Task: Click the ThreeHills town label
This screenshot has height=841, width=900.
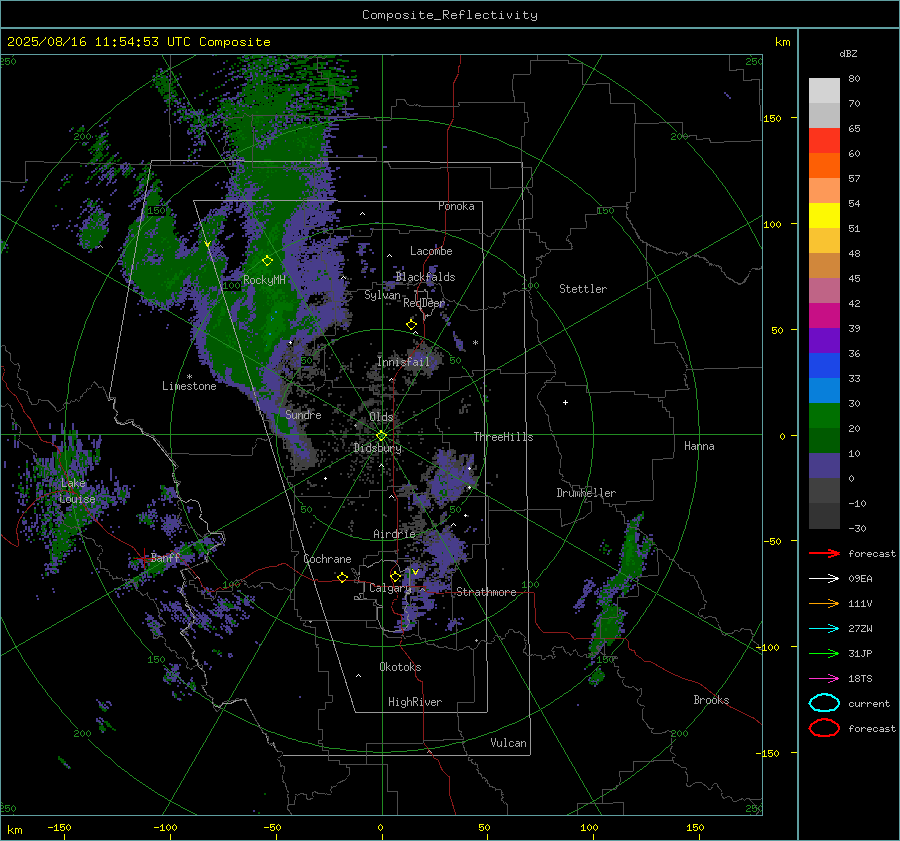Action: (x=503, y=437)
